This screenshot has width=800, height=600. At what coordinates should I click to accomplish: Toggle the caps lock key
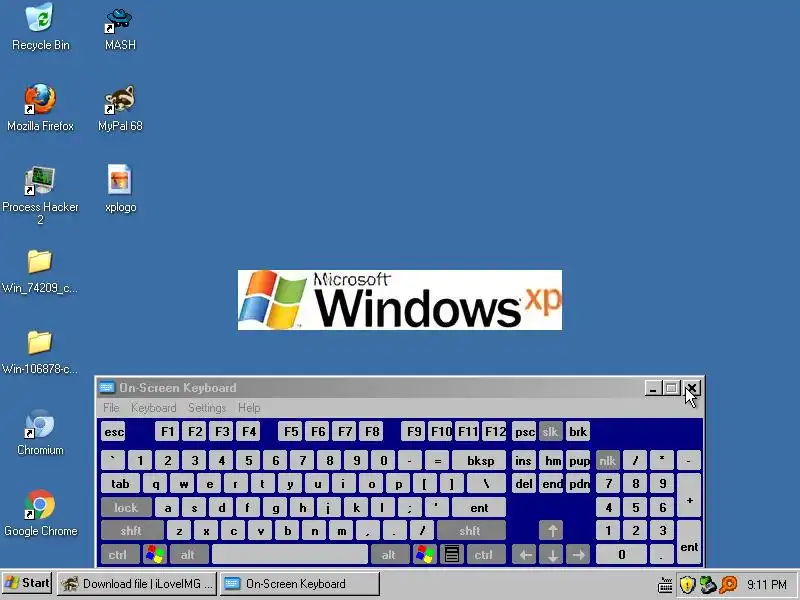click(127, 507)
